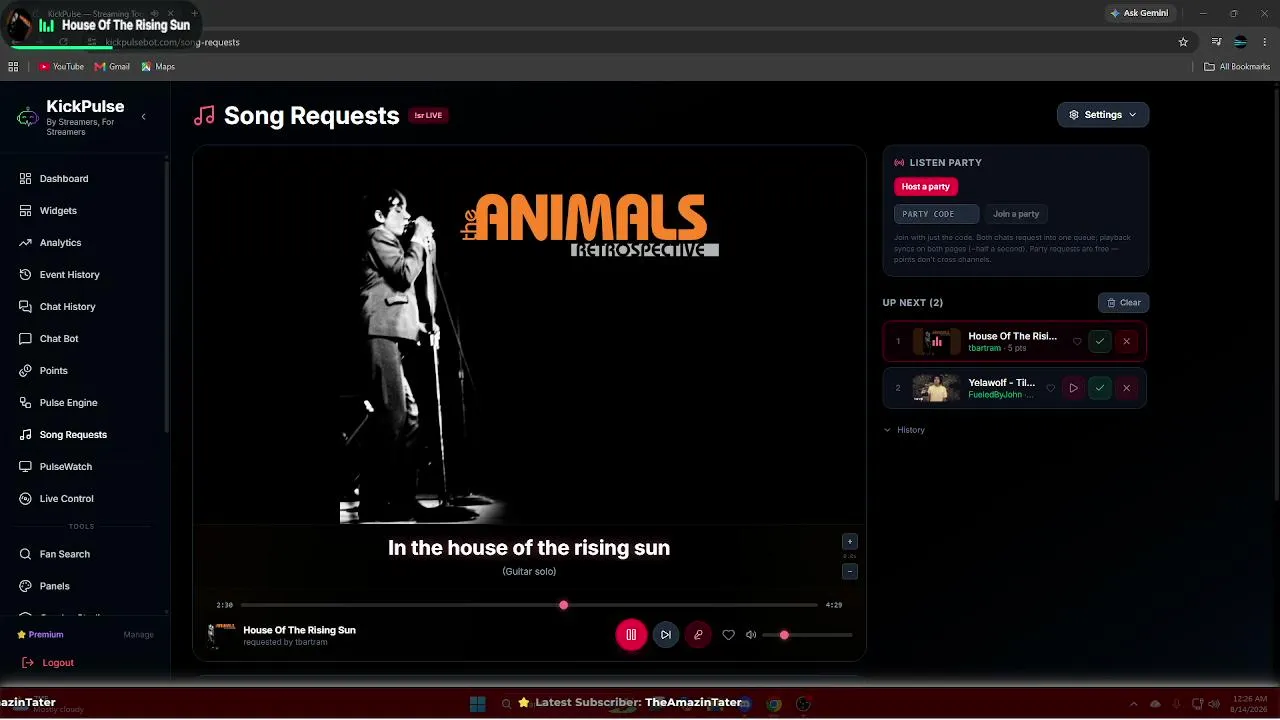Adjust the volume slider handle
The image size is (1280, 720).
784,635
